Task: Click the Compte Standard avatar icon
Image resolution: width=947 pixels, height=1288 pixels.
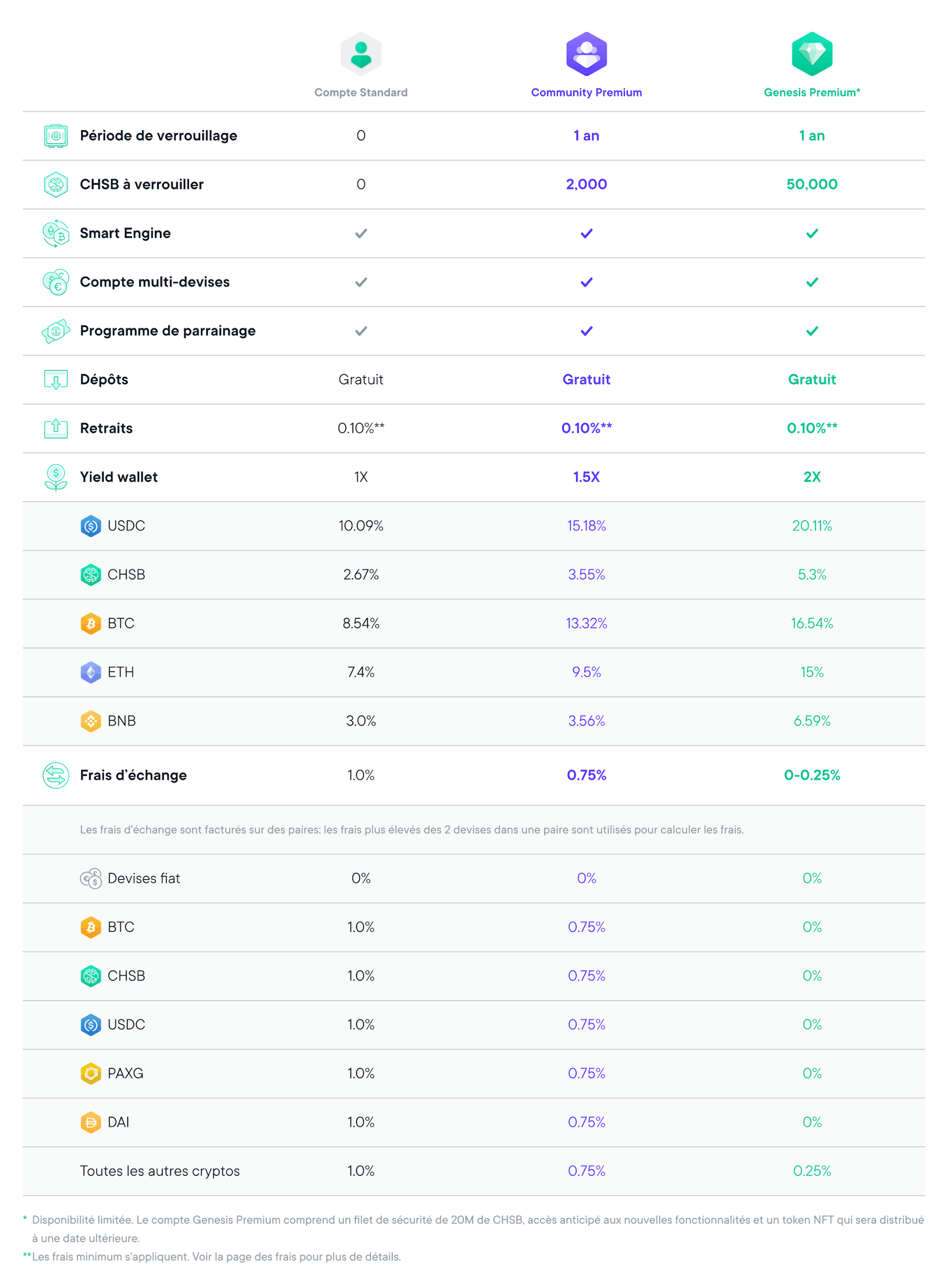Action: (x=360, y=55)
